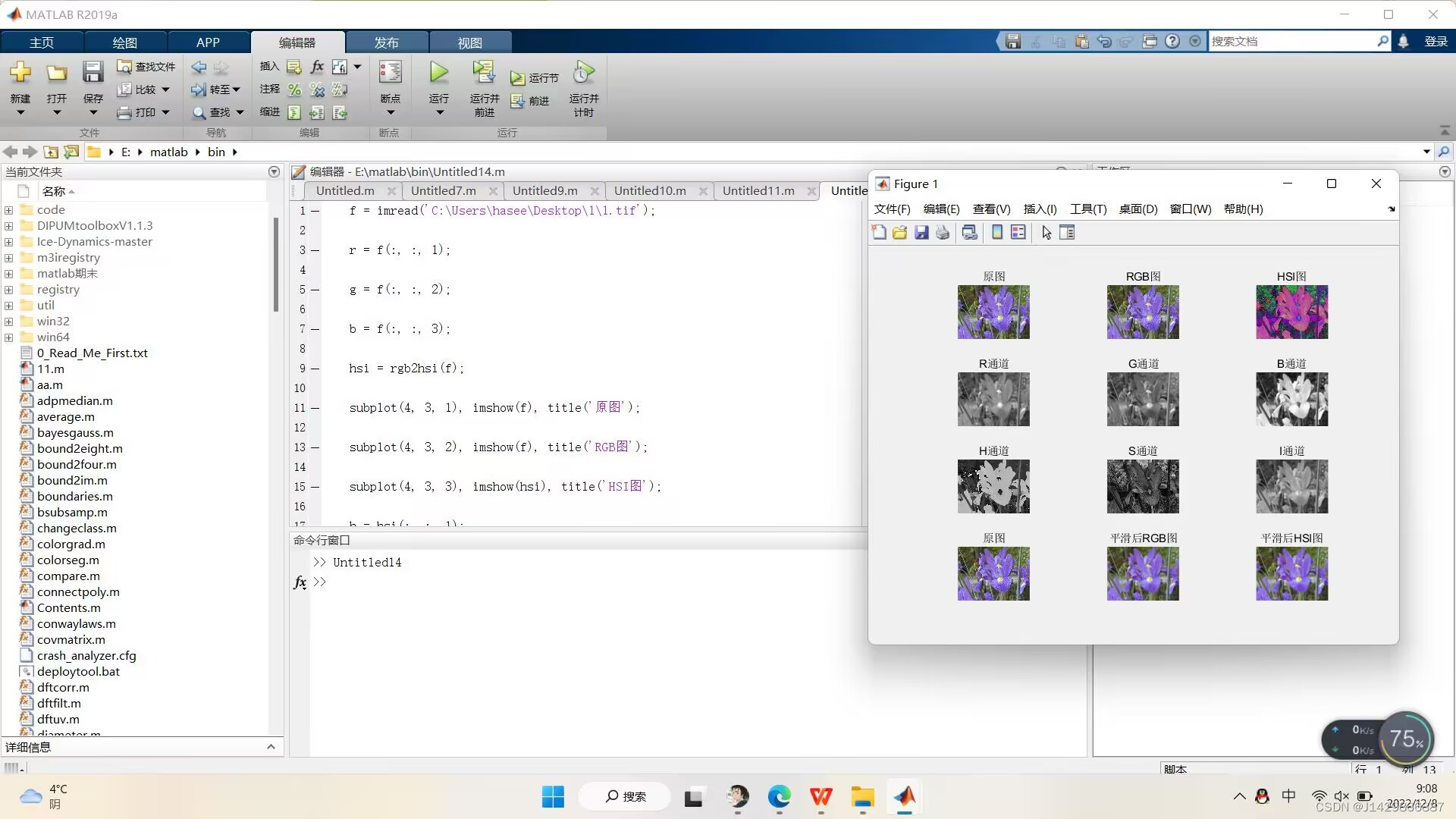Click the green Run (运行) button icon
Image resolution: width=1456 pixels, height=819 pixels.
tap(438, 73)
